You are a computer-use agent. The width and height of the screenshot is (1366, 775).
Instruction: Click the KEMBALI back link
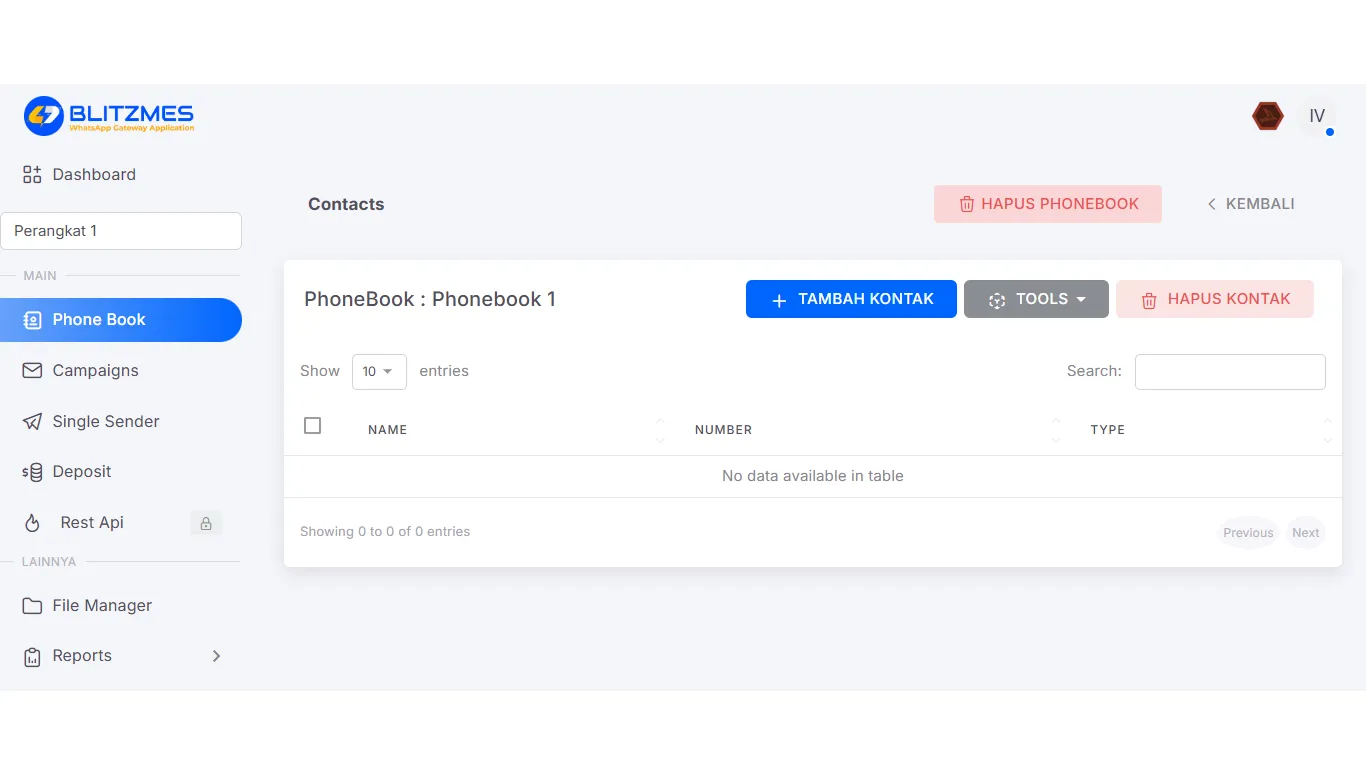coord(1250,204)
